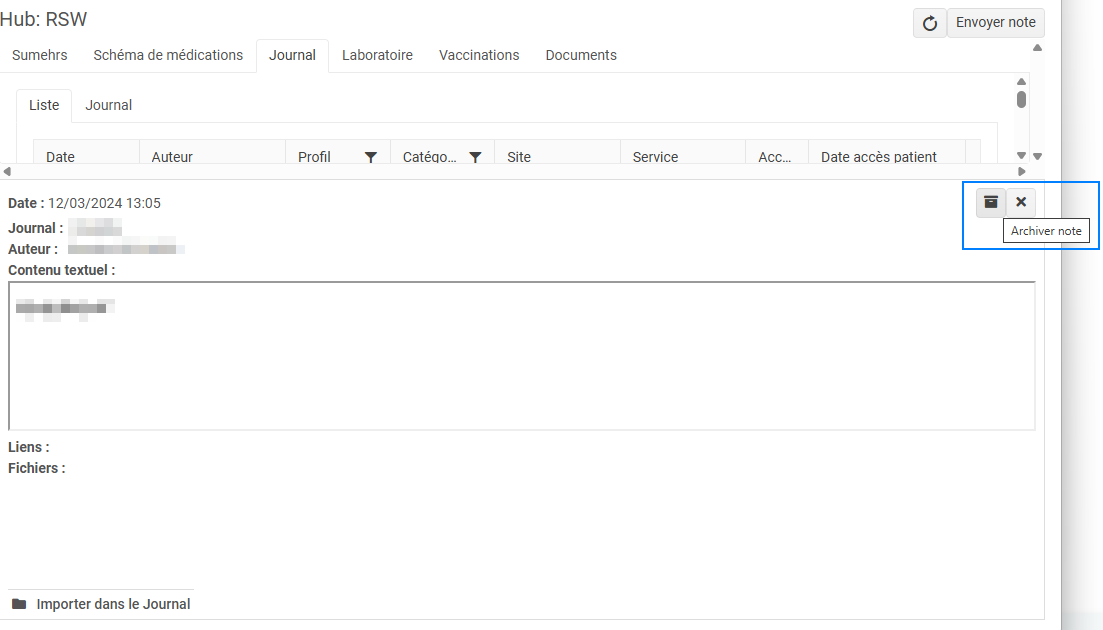Screen dimensions: 1103x630
Task: Click inside the Contenu textuel text area
Action: [x=520, y=360]
